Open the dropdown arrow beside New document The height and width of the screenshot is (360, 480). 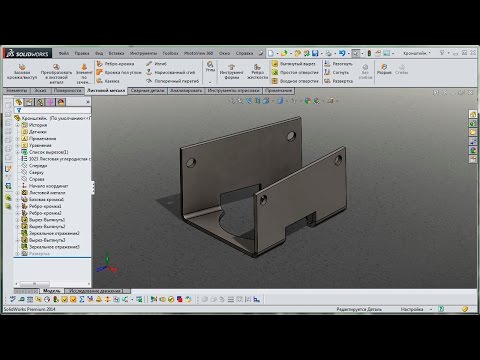point(277,53)
